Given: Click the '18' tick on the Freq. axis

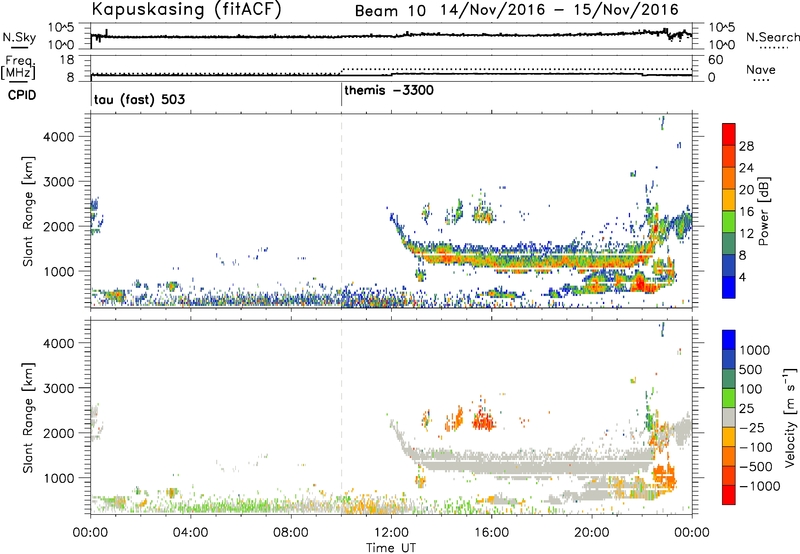Looking at the screenshot, I should click(67, 59).
